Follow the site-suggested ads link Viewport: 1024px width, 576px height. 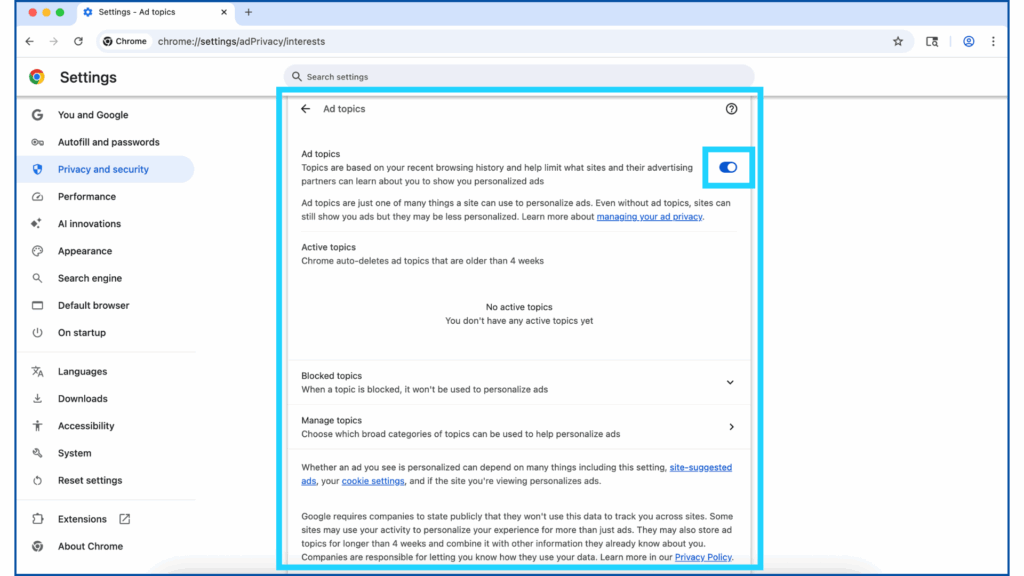[x=700, y=467]
